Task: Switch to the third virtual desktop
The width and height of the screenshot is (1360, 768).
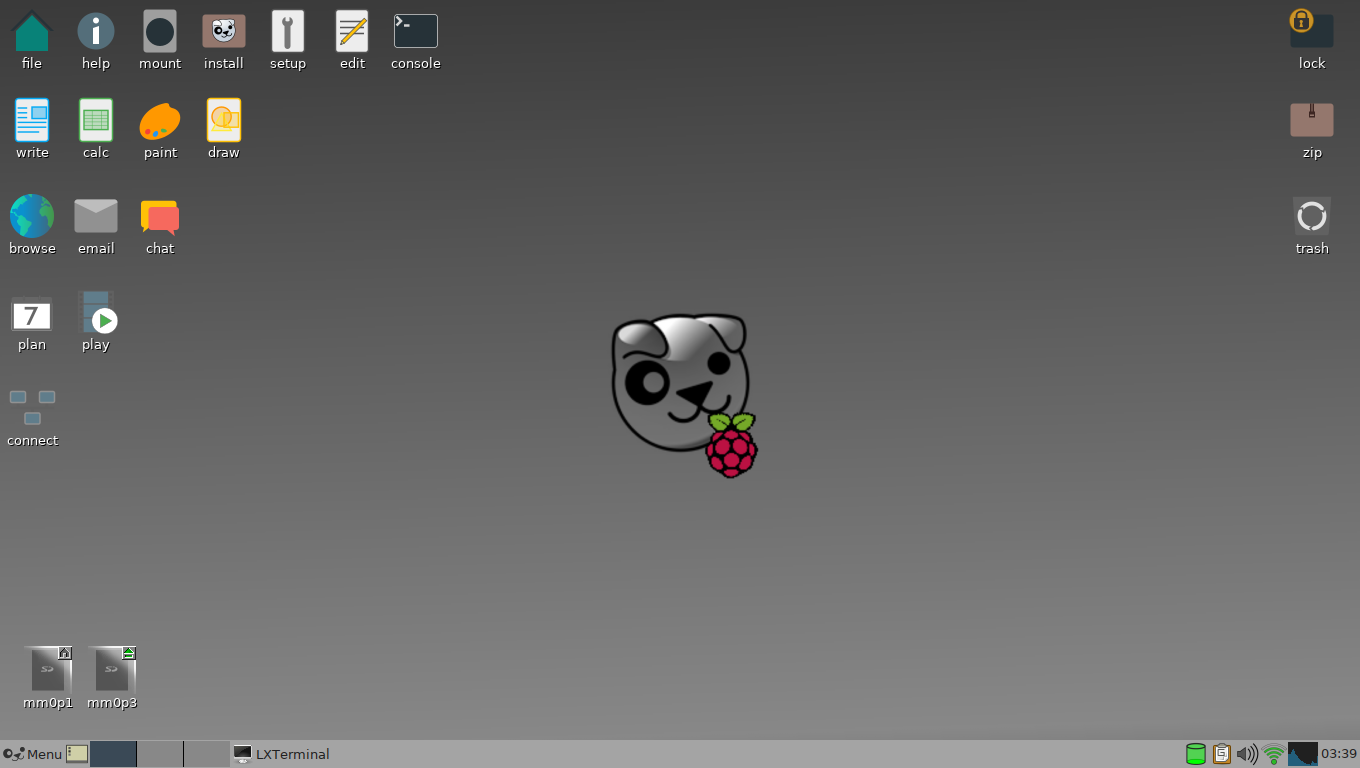Action: click(x=207, y=754)
